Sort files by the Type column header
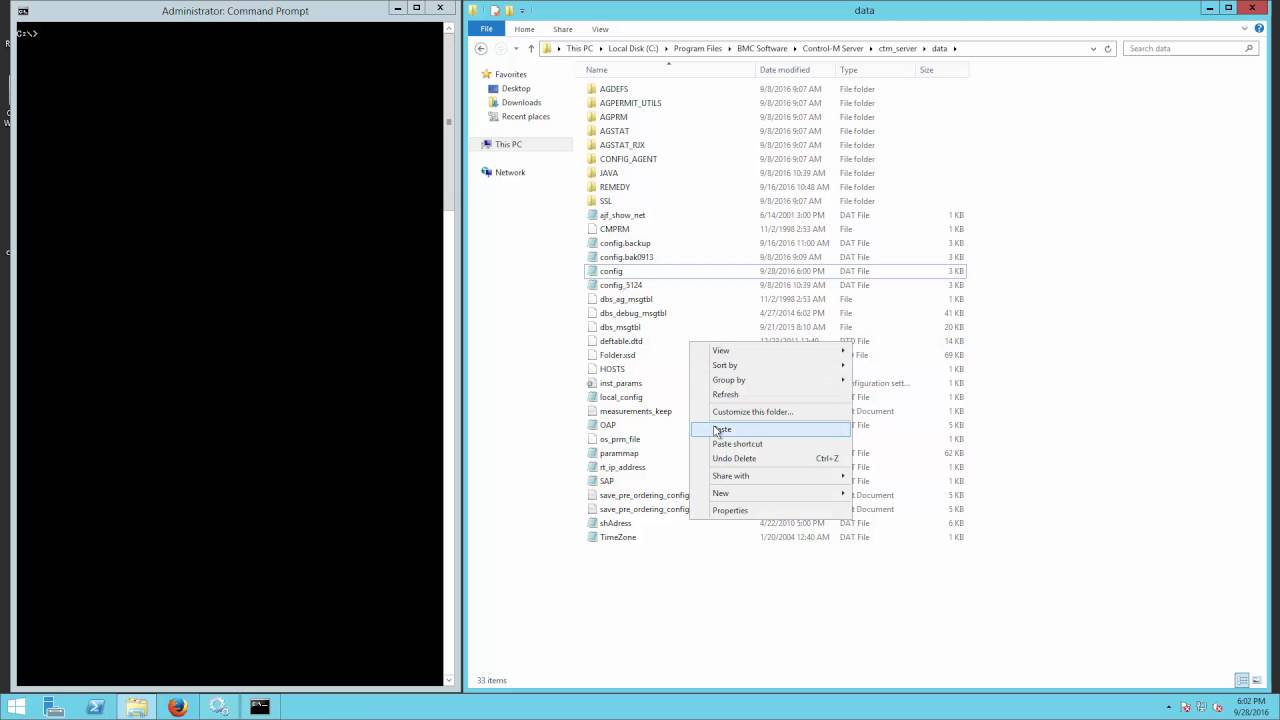The width and height of the screenshot is (1280, 720). pyautogui.click(x=875, y=70)
